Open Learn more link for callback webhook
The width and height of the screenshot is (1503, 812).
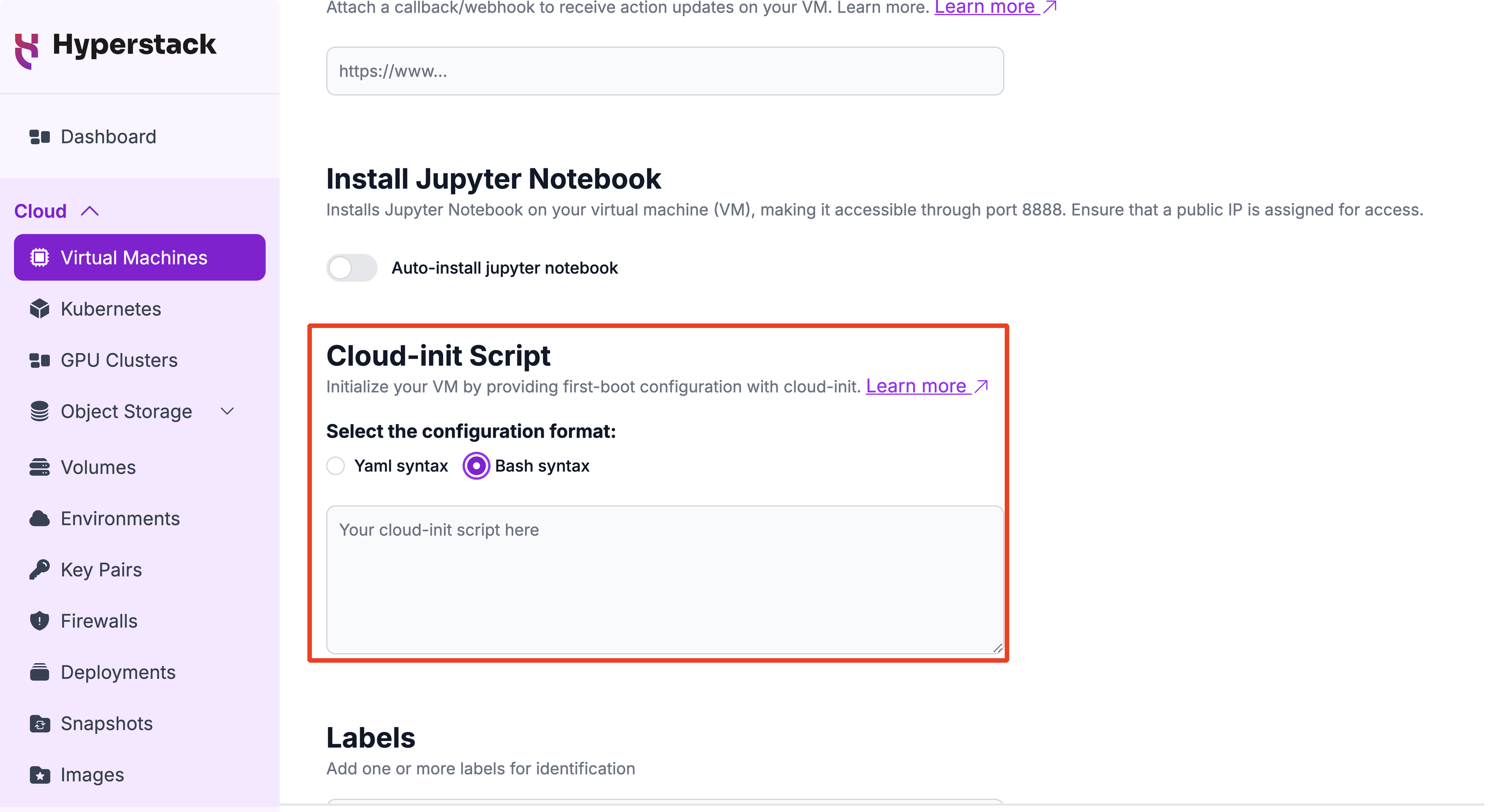click(985, 8)
